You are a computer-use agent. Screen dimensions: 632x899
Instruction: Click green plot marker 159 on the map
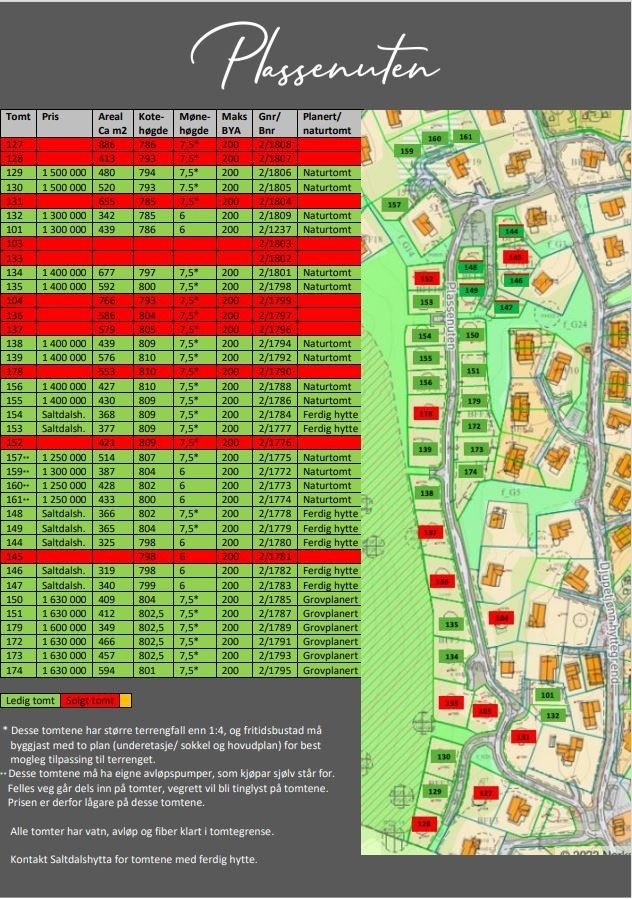[x=407, y=151]
